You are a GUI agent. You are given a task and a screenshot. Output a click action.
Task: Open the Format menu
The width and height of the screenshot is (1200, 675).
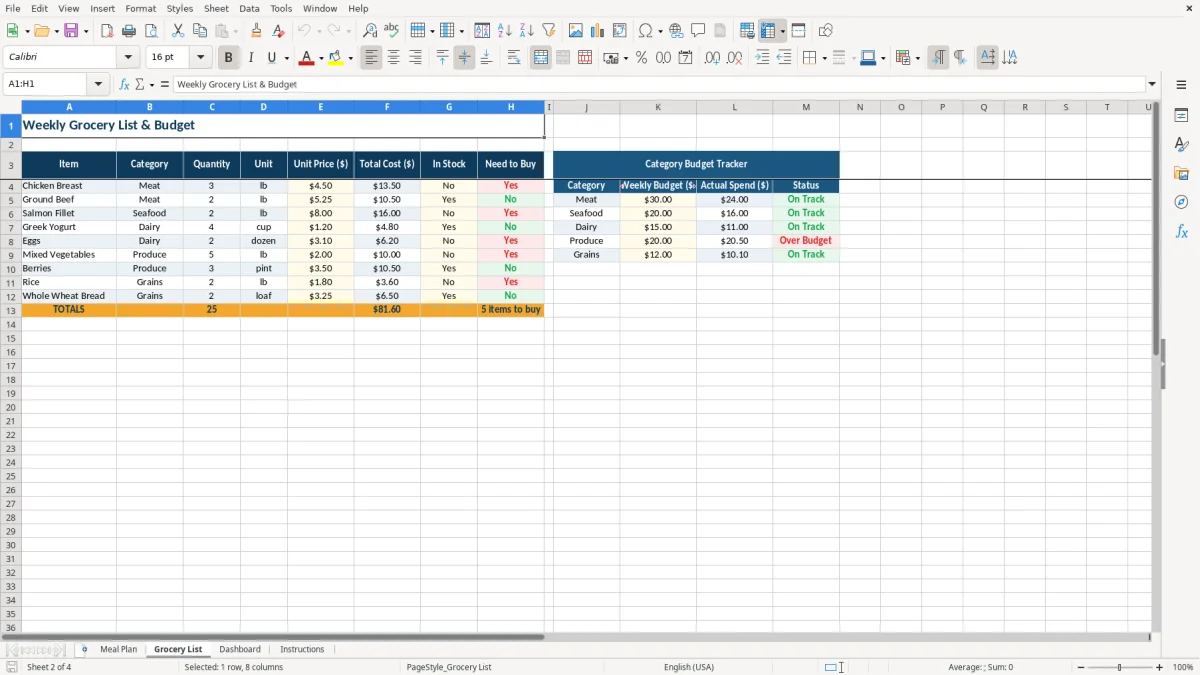click(141, 8)
